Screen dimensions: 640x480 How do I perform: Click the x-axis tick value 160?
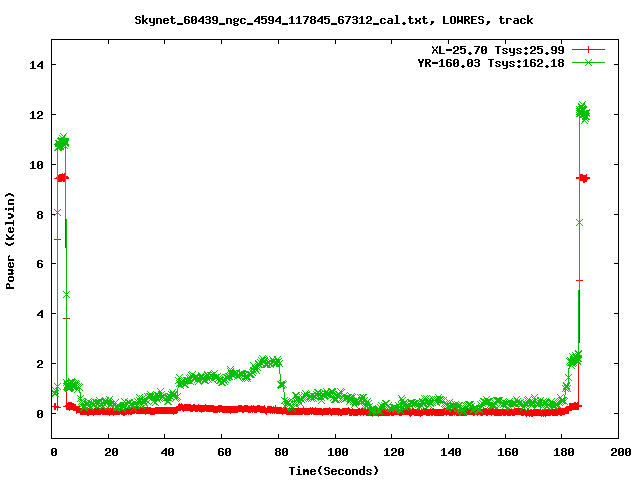pyautogui.click(x=507, y=452)
